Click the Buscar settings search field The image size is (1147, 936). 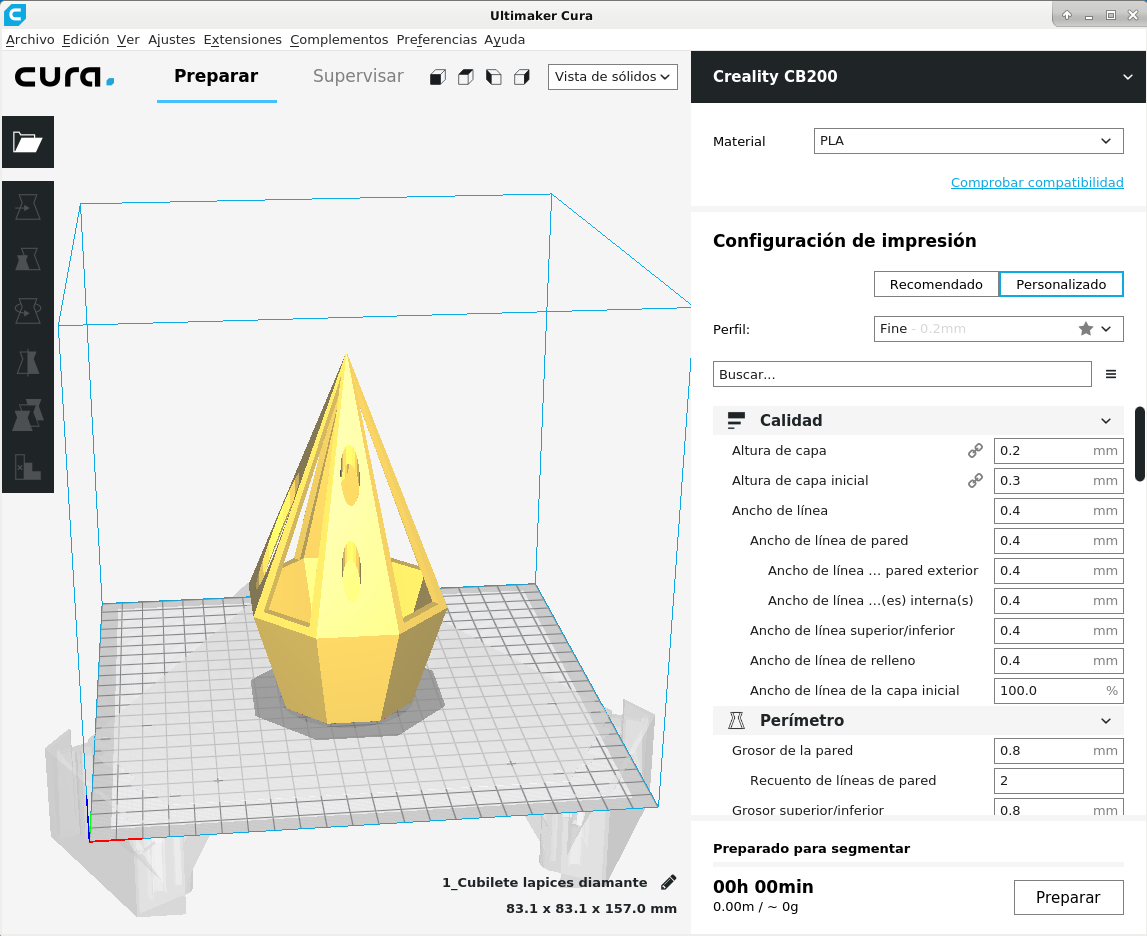(x=901, y=374)
